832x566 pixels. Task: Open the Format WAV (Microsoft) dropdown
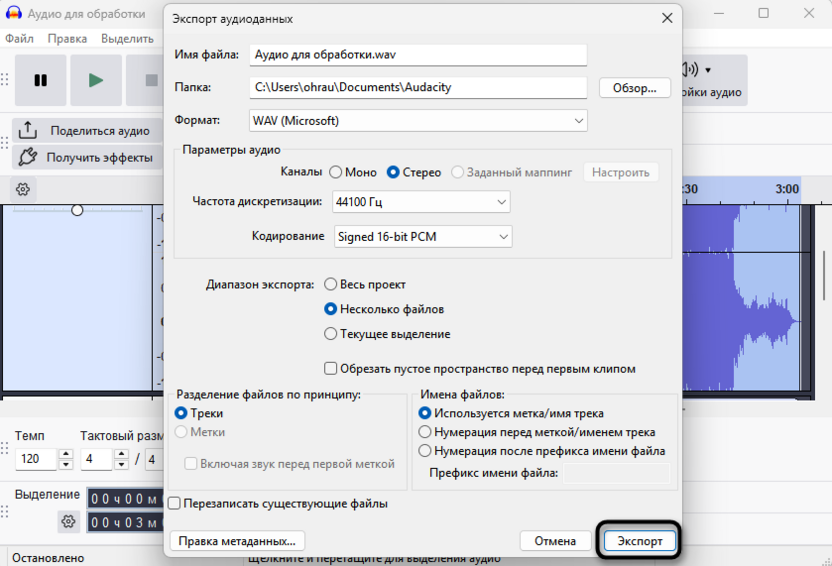pyautogui.click(x=418, y=121)
